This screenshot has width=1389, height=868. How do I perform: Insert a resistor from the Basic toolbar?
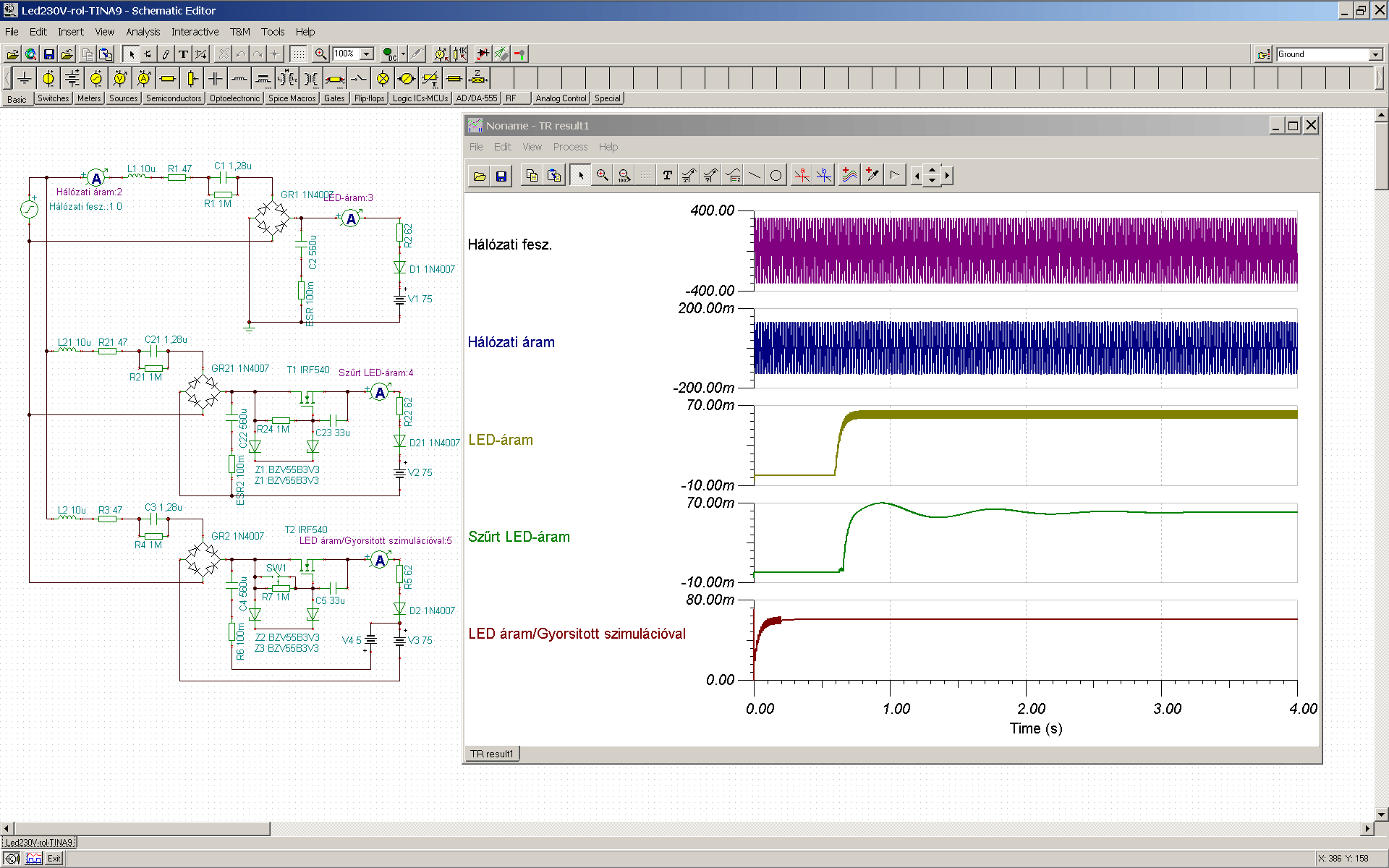click(x=168, y=78)
